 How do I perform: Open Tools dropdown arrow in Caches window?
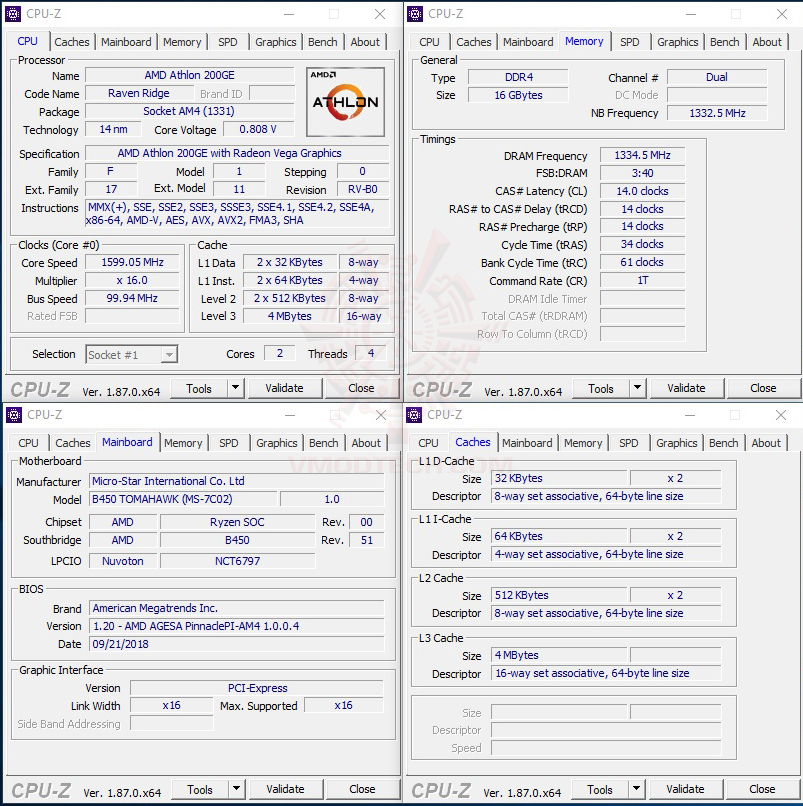636,789
